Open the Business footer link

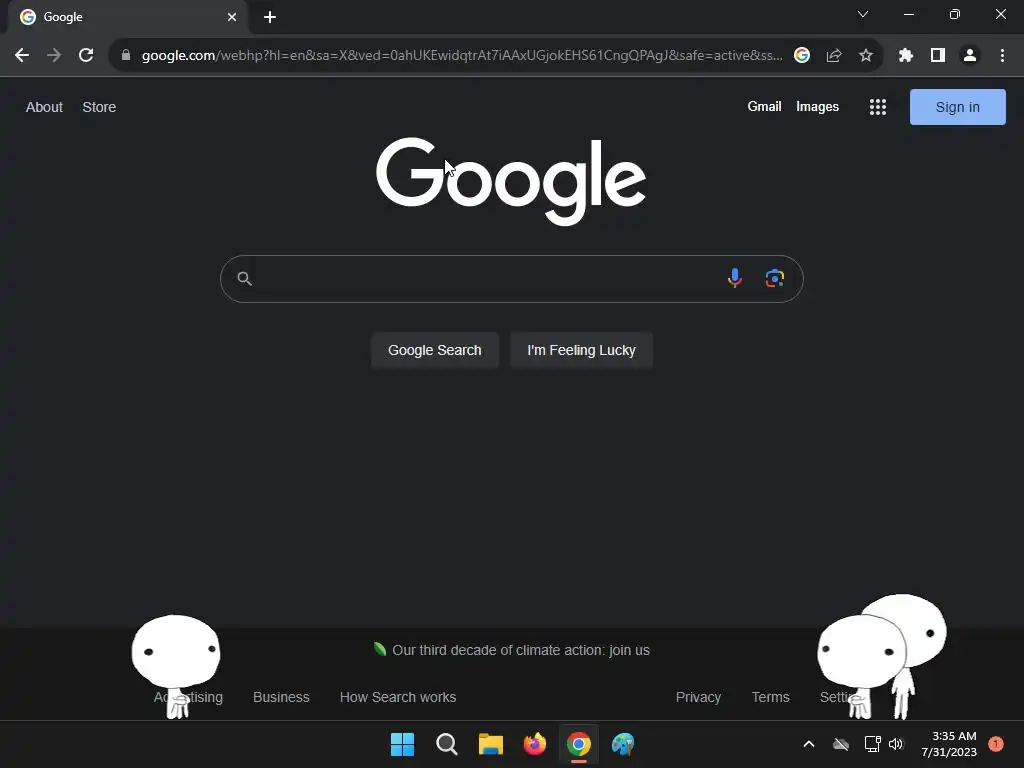tap(281, 697)
